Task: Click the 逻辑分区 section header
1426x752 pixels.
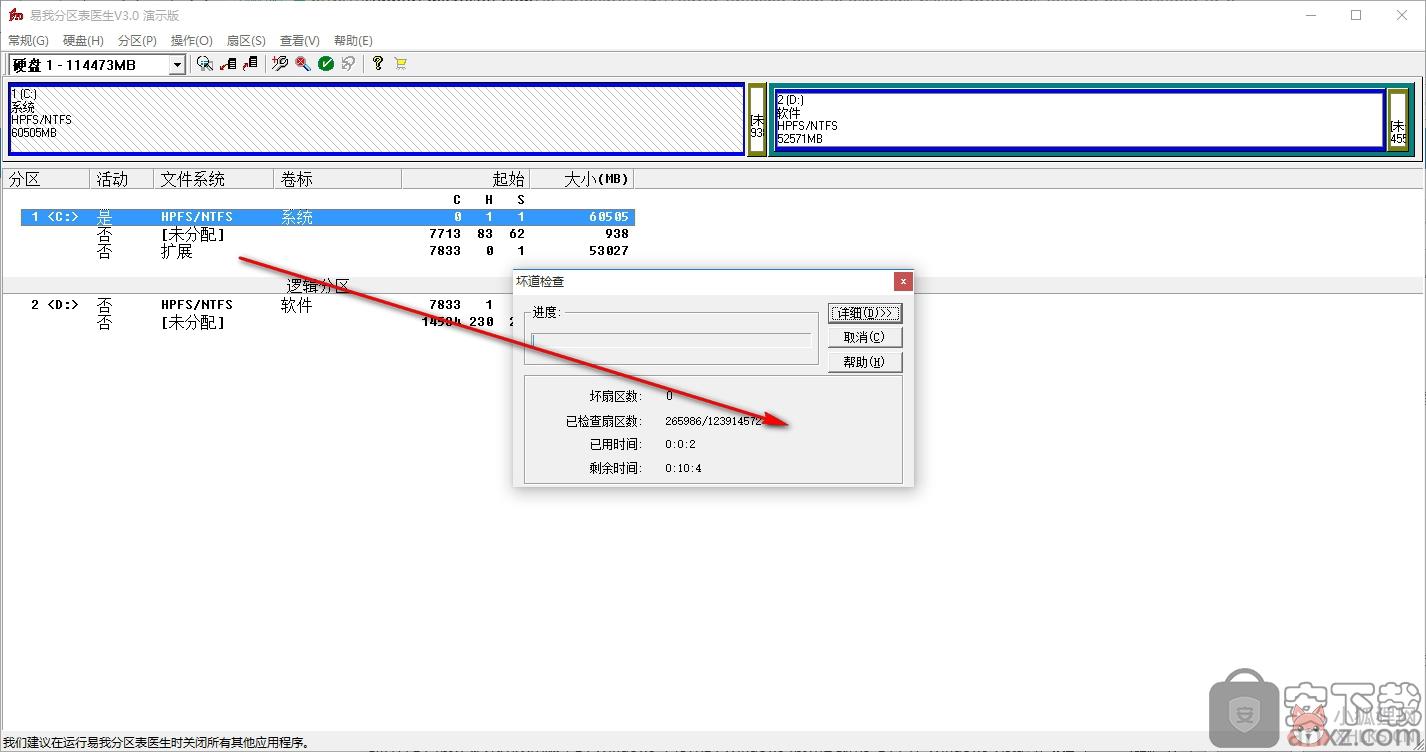Action: click(x=318, y=286)
